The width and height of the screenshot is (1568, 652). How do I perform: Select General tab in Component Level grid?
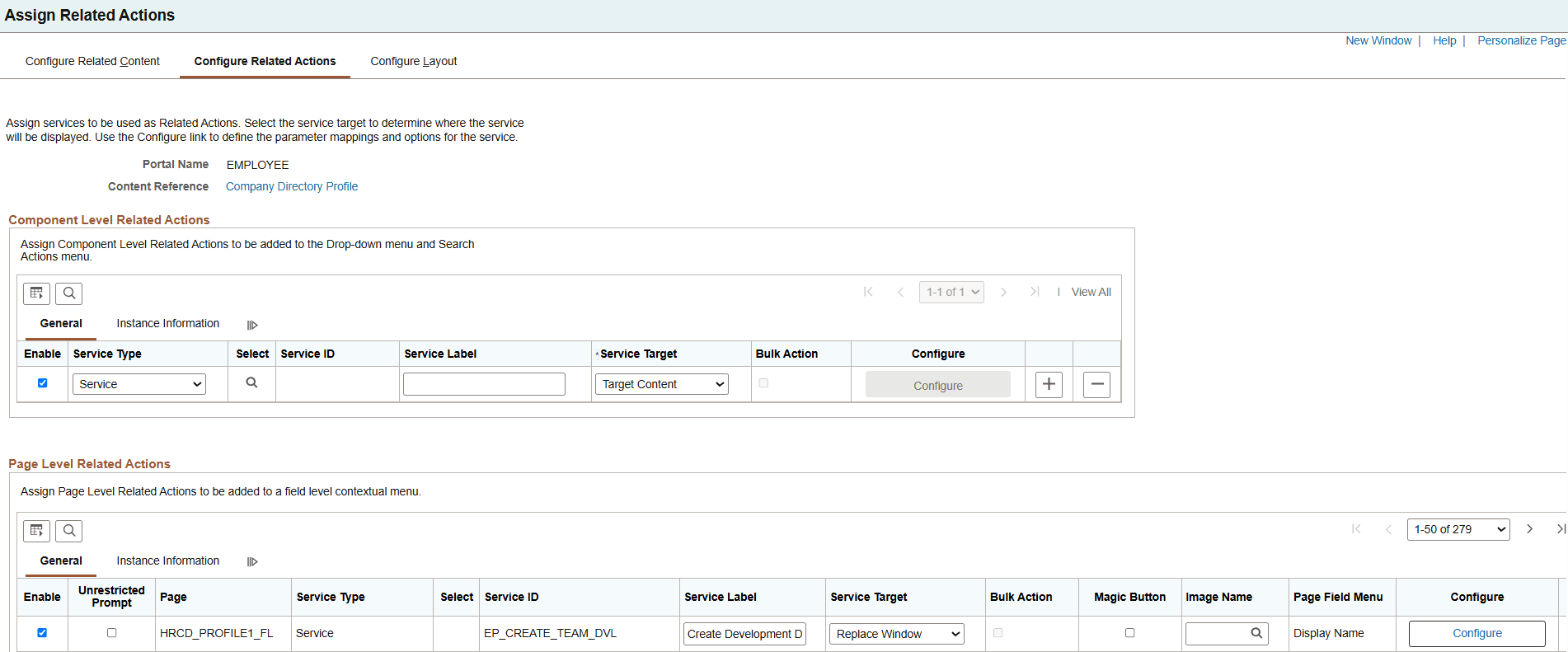[61, 323]
